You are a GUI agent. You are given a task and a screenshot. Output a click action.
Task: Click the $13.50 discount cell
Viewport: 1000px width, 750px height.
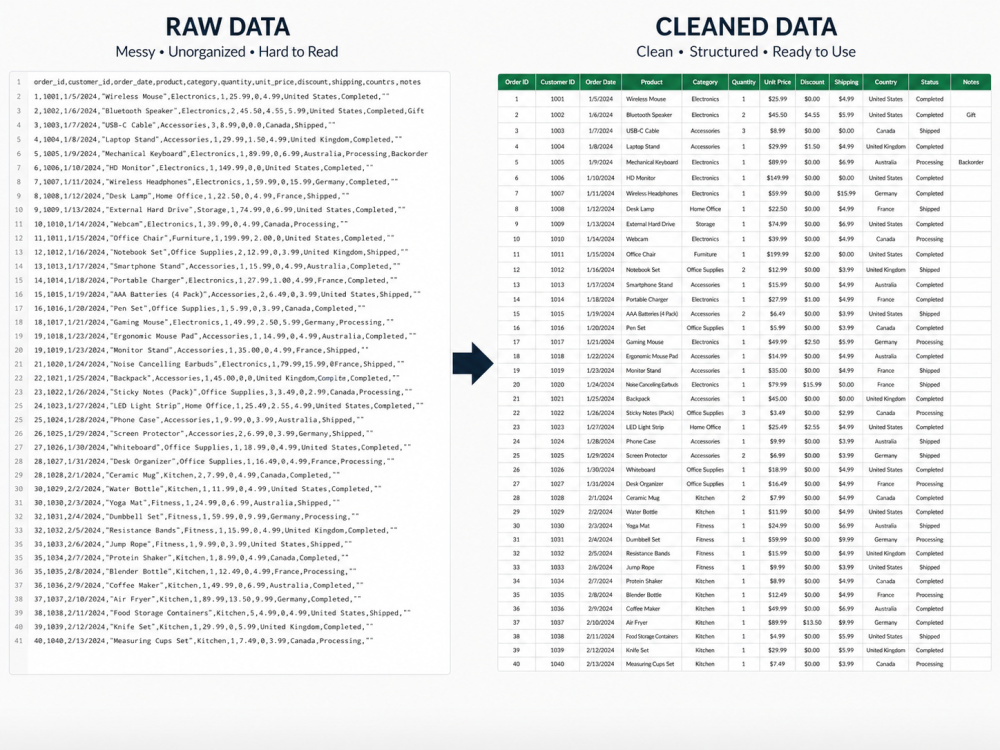812,622
